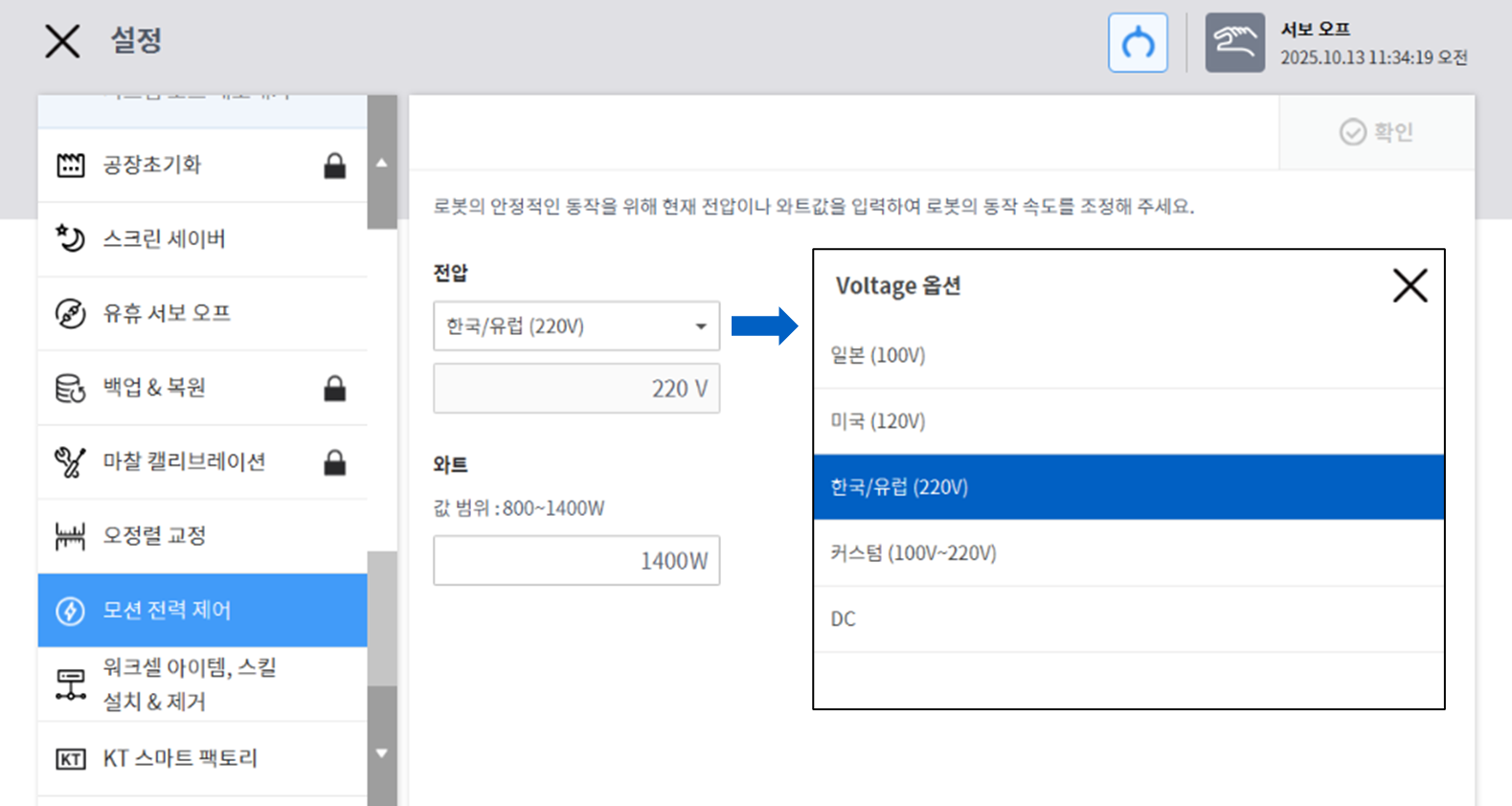The height and width of the screenshot is (806, 1512).
Task: Open backup & restore (백업 & 복원) icon
Action: coord(70,388)
